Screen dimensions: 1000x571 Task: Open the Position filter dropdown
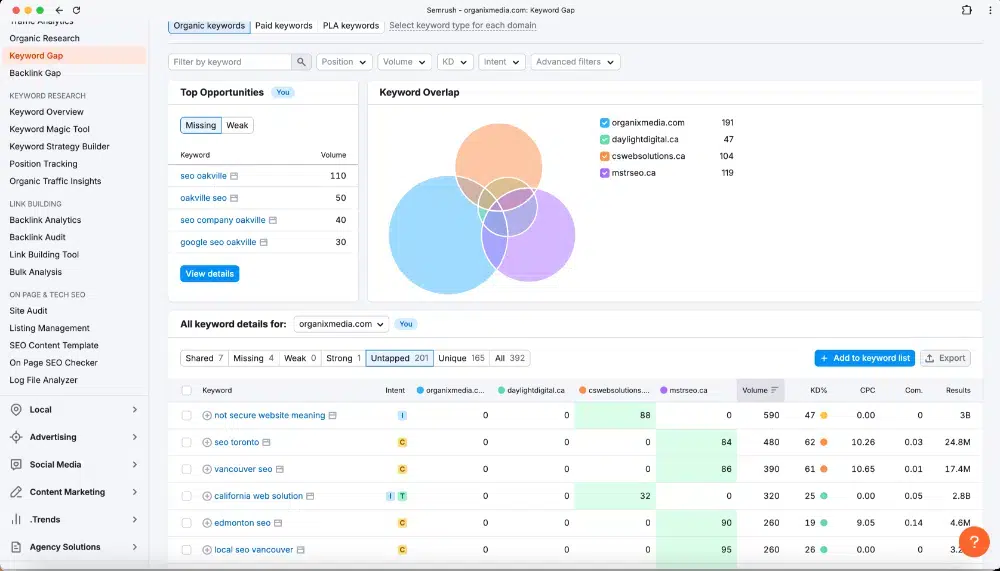tap(344, 62)
